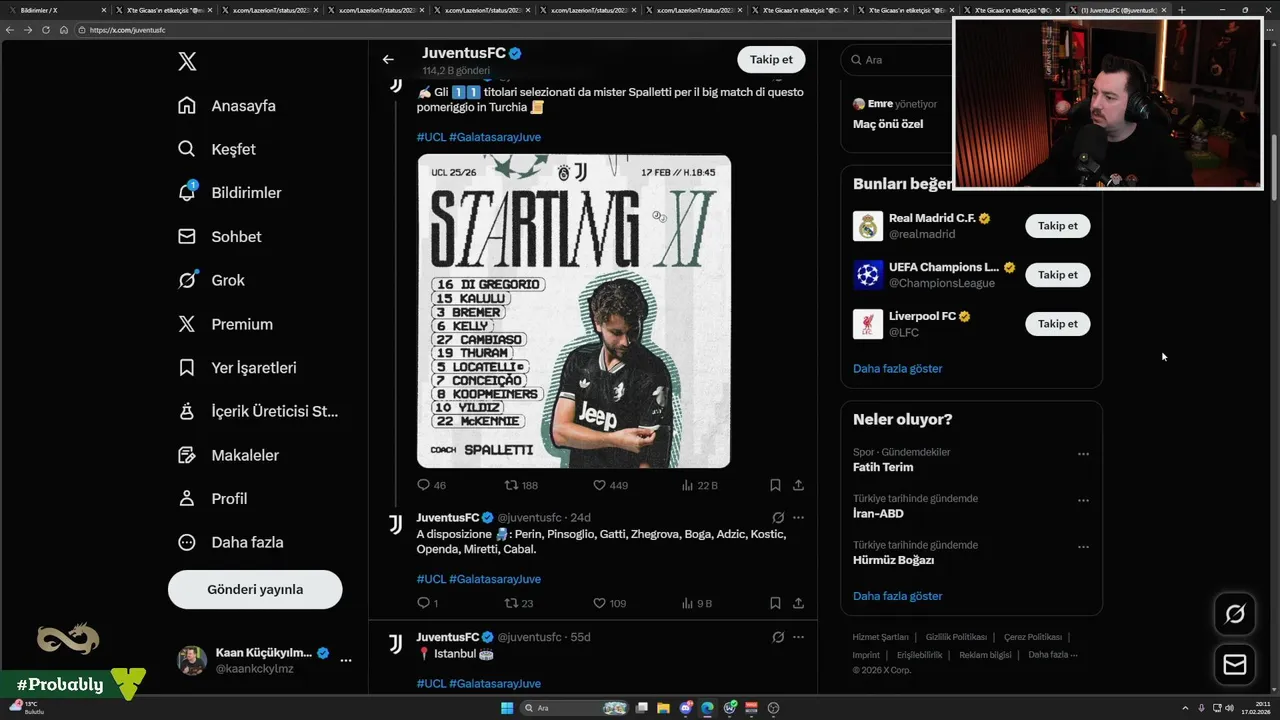The image size is (1280, 720).
Task: Open Keşfet explore page
Action: coord(217,149)
